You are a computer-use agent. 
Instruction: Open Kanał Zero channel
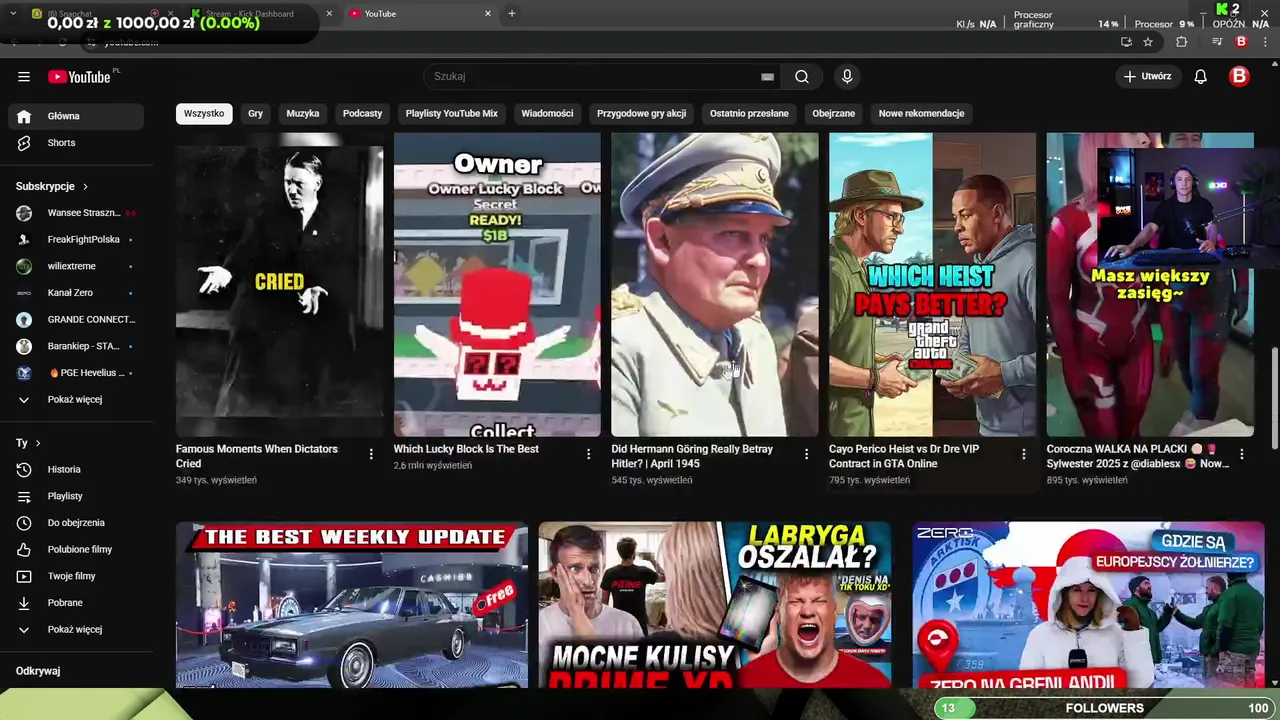click(x=76, y=293)
